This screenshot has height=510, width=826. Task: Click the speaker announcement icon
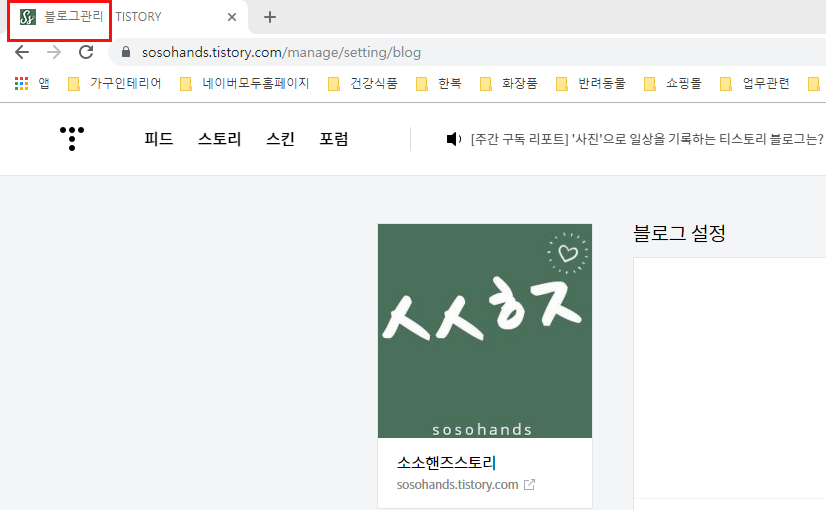pos(454,139)
